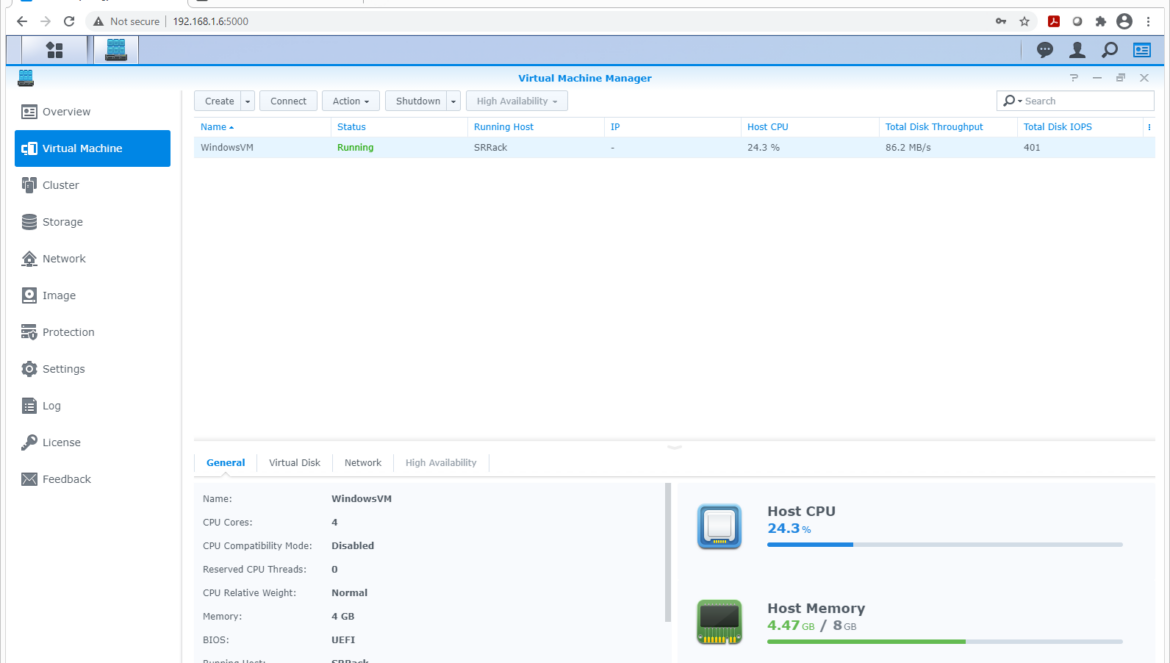Open the search filter dropdown magnifier
1170x663 pixels.
point(1012,101)
